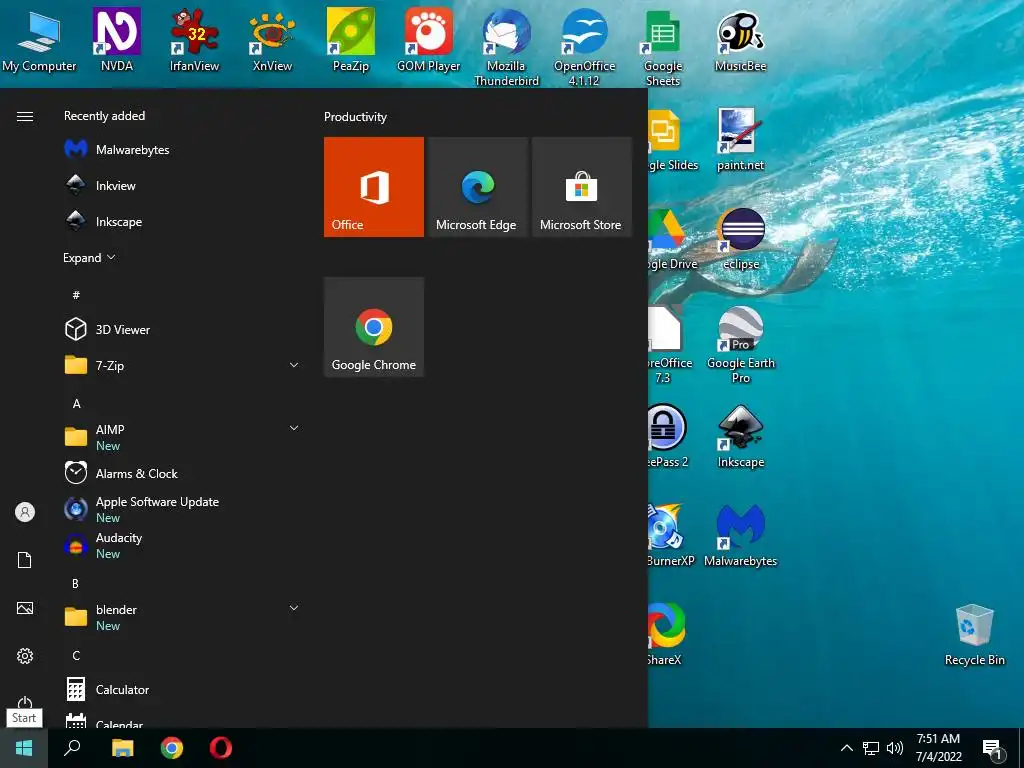1024x768 pixels.
Task: Click the B letter header
Action: (76, 584)
